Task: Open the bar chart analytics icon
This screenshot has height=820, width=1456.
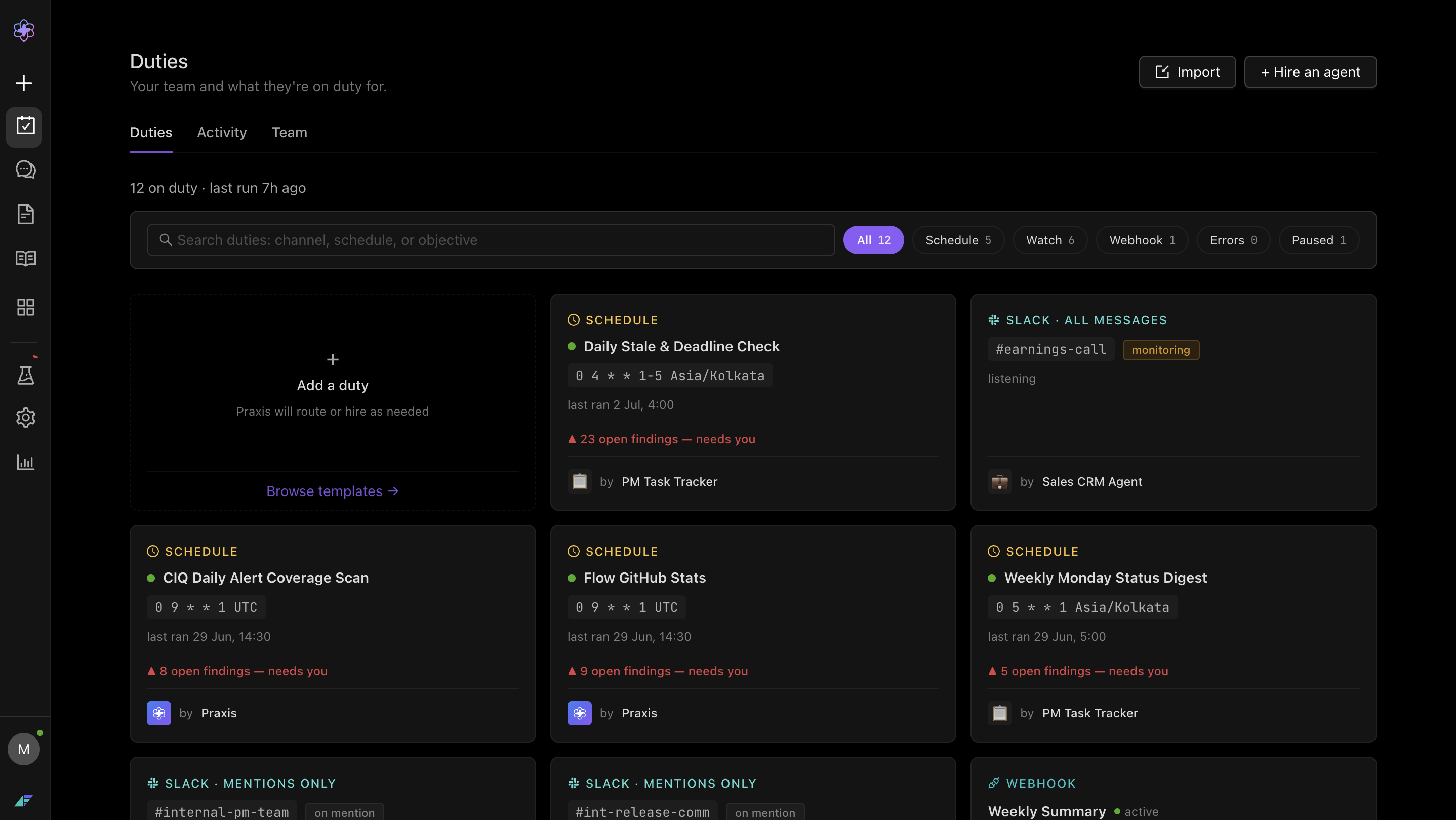Action: [25, 462]
